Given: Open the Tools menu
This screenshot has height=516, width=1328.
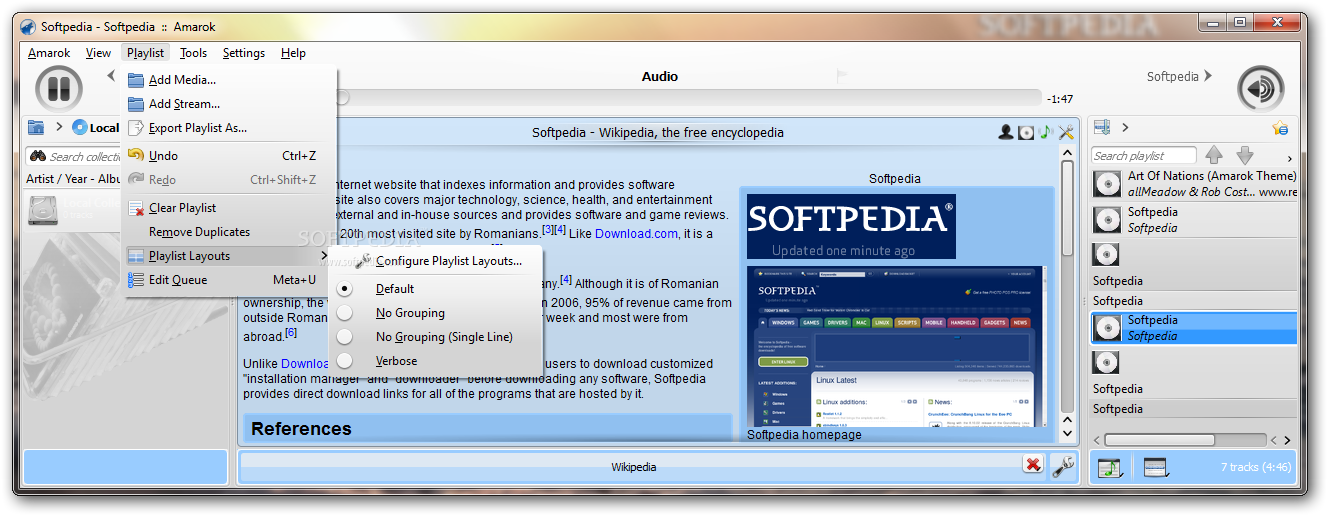Looking at the screenshot, I should 193,53.
